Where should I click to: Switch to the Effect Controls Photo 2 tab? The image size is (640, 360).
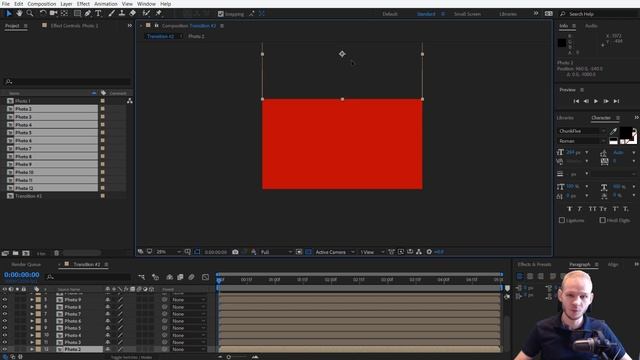74,26
